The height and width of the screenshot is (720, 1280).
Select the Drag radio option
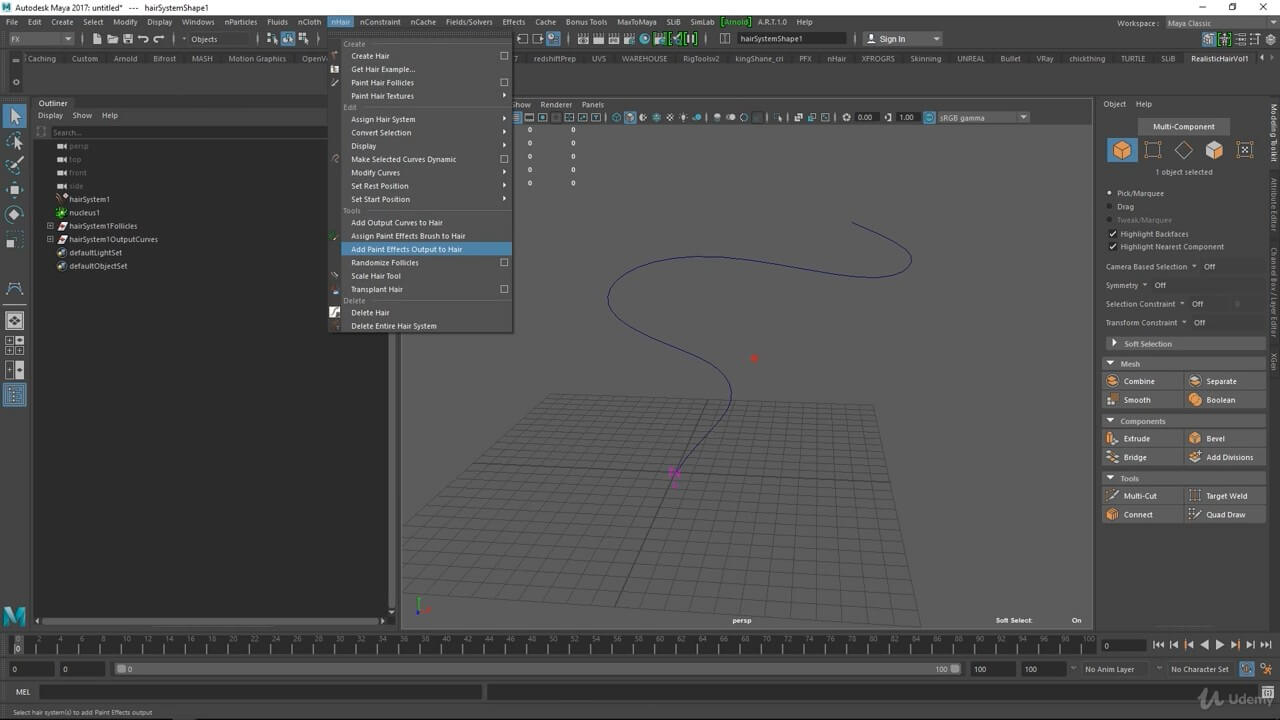tap(1110, 207)
